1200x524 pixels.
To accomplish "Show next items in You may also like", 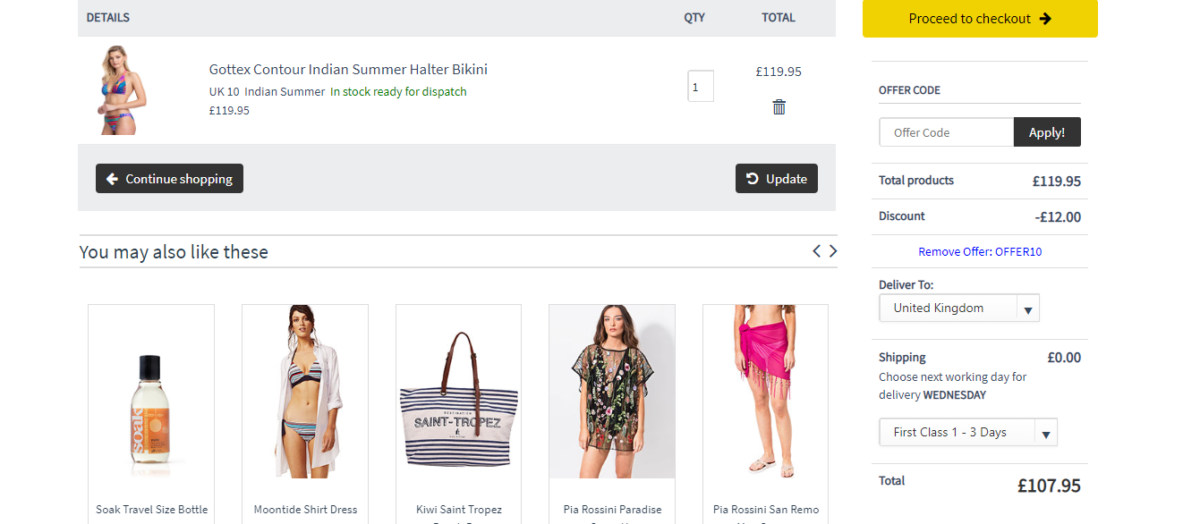I will [x=833, y=251].
